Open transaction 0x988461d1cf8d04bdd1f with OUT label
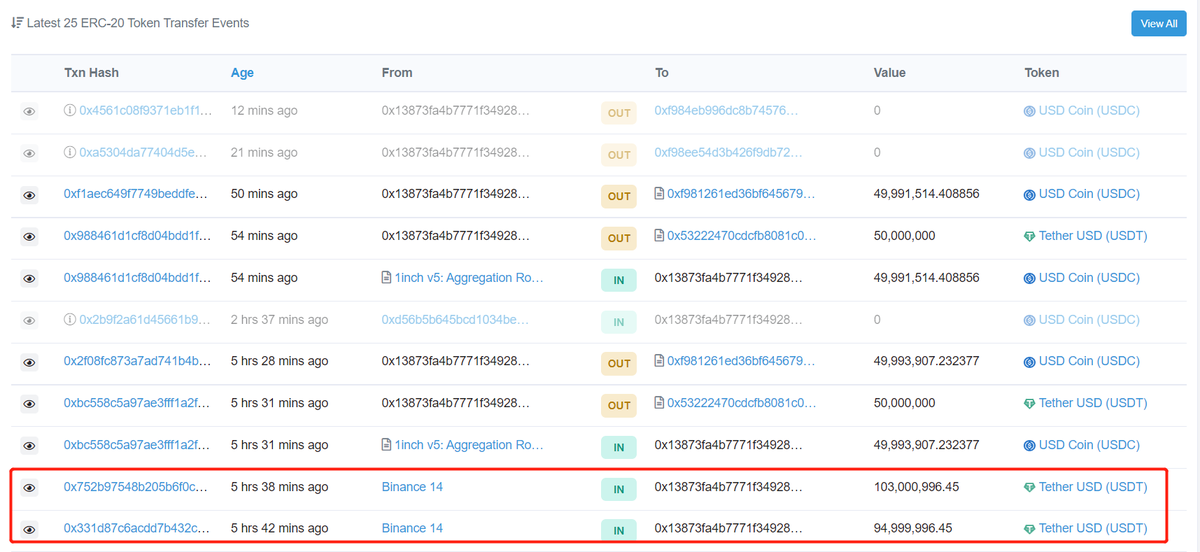The height and width of the screenshot is (552, 1200). 138,236
